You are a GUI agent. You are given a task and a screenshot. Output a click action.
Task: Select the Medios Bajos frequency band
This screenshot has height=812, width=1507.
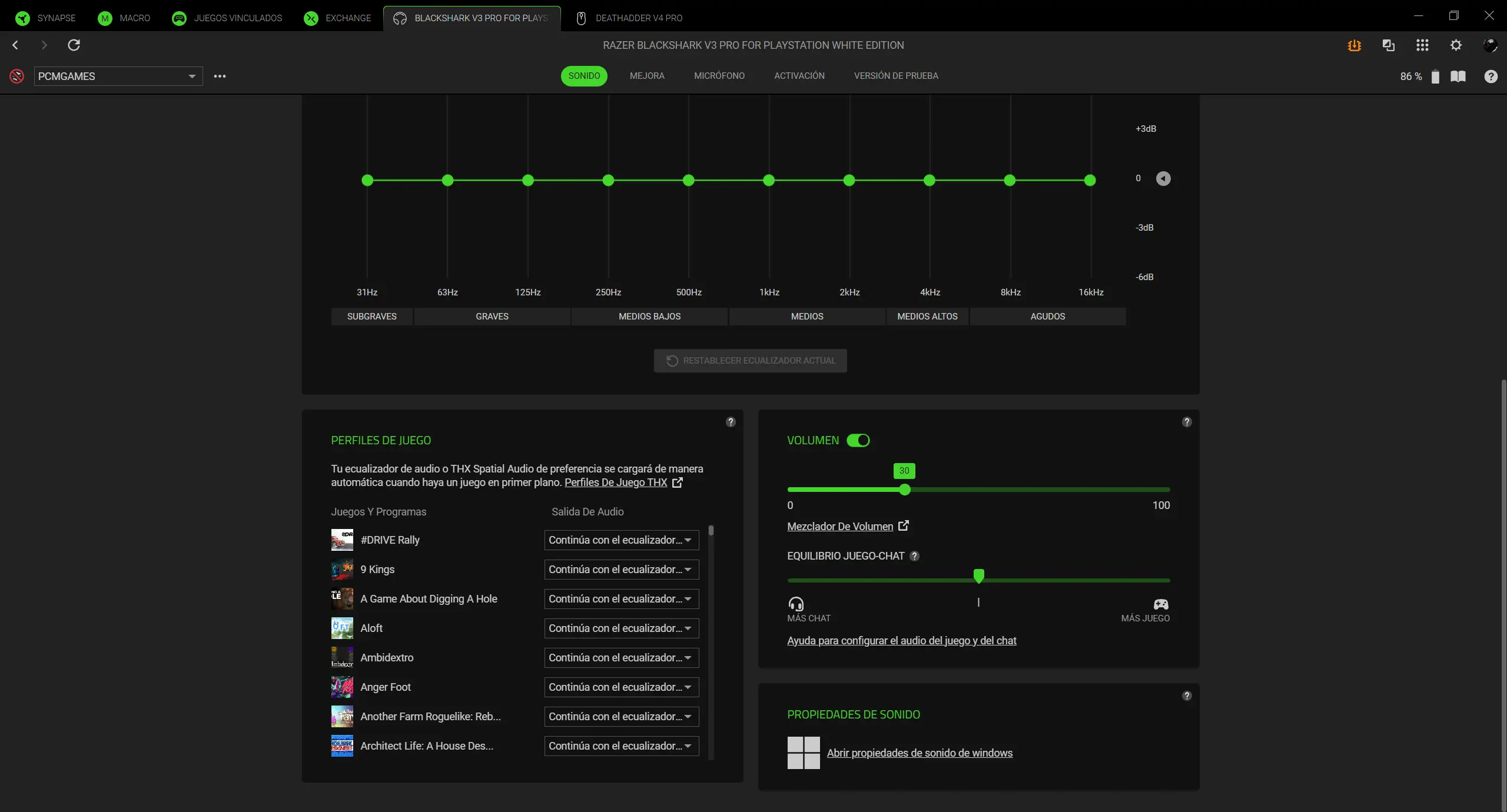pos(650,317)
